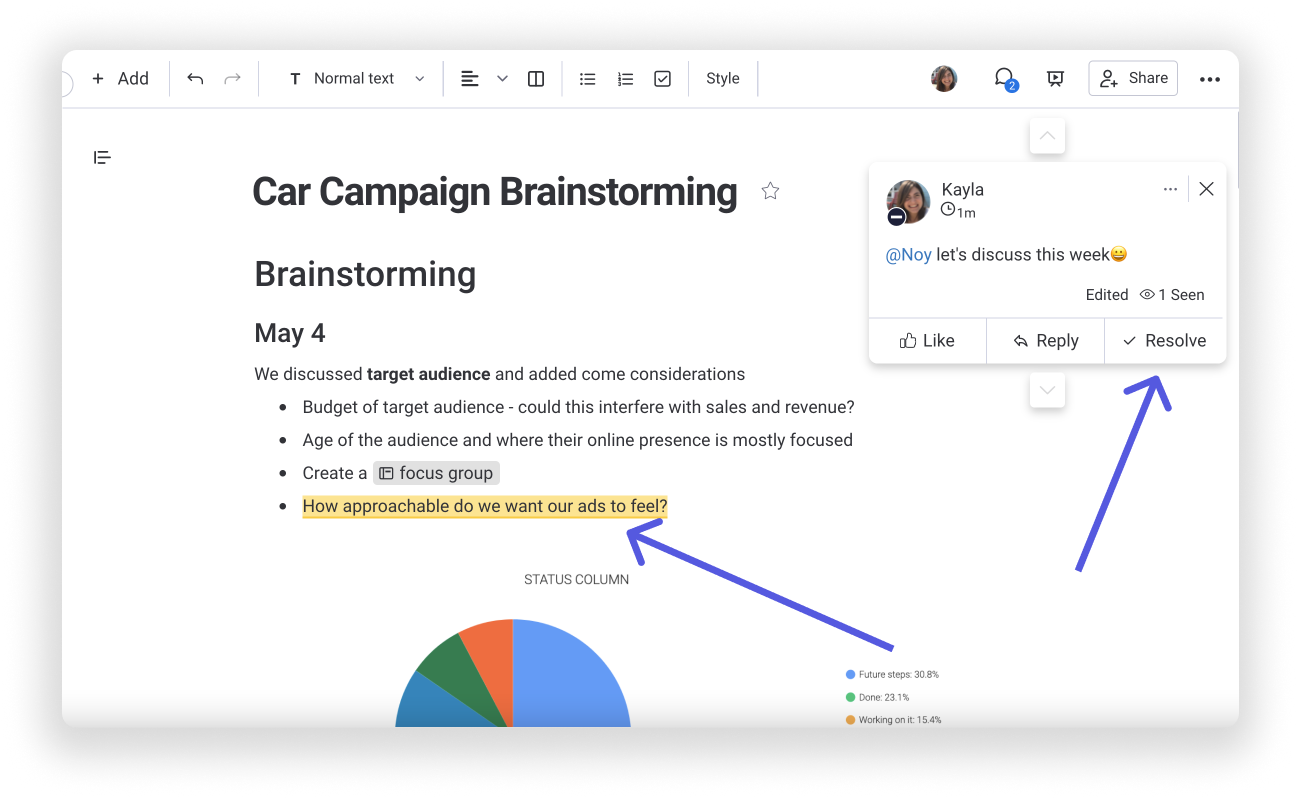The height and width of the screenshot is (798, 1297).
Task: Click the May 4 subheading
Action: 290,333
